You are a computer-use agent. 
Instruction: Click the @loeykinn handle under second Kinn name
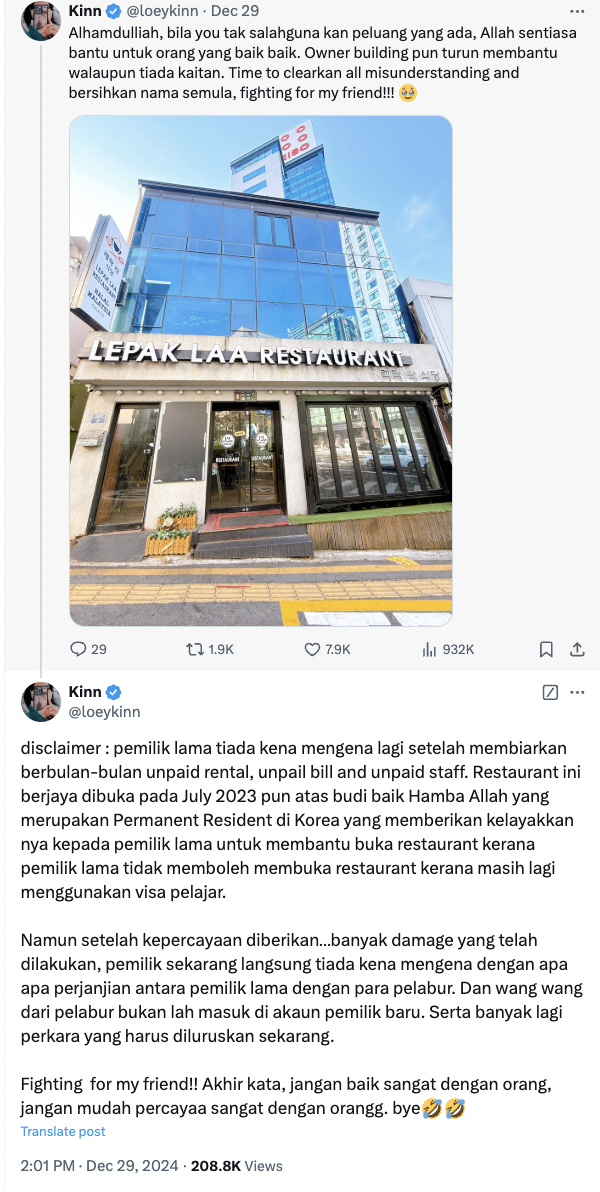105,712
